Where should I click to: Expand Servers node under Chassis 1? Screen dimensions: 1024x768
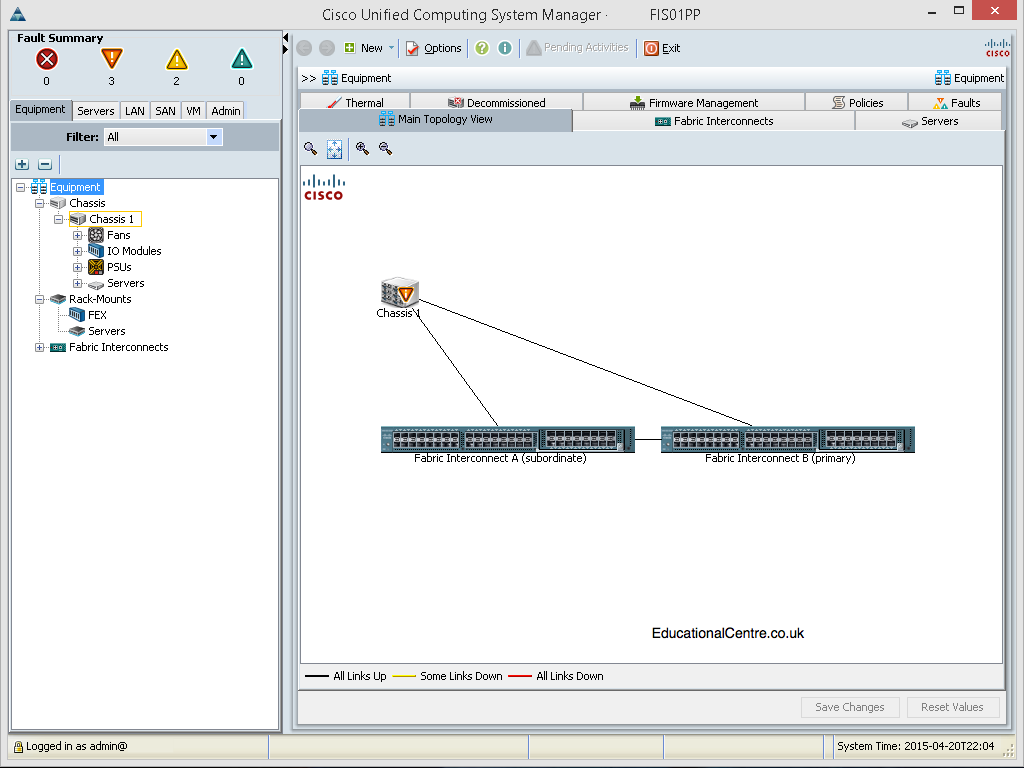(77, 283)
